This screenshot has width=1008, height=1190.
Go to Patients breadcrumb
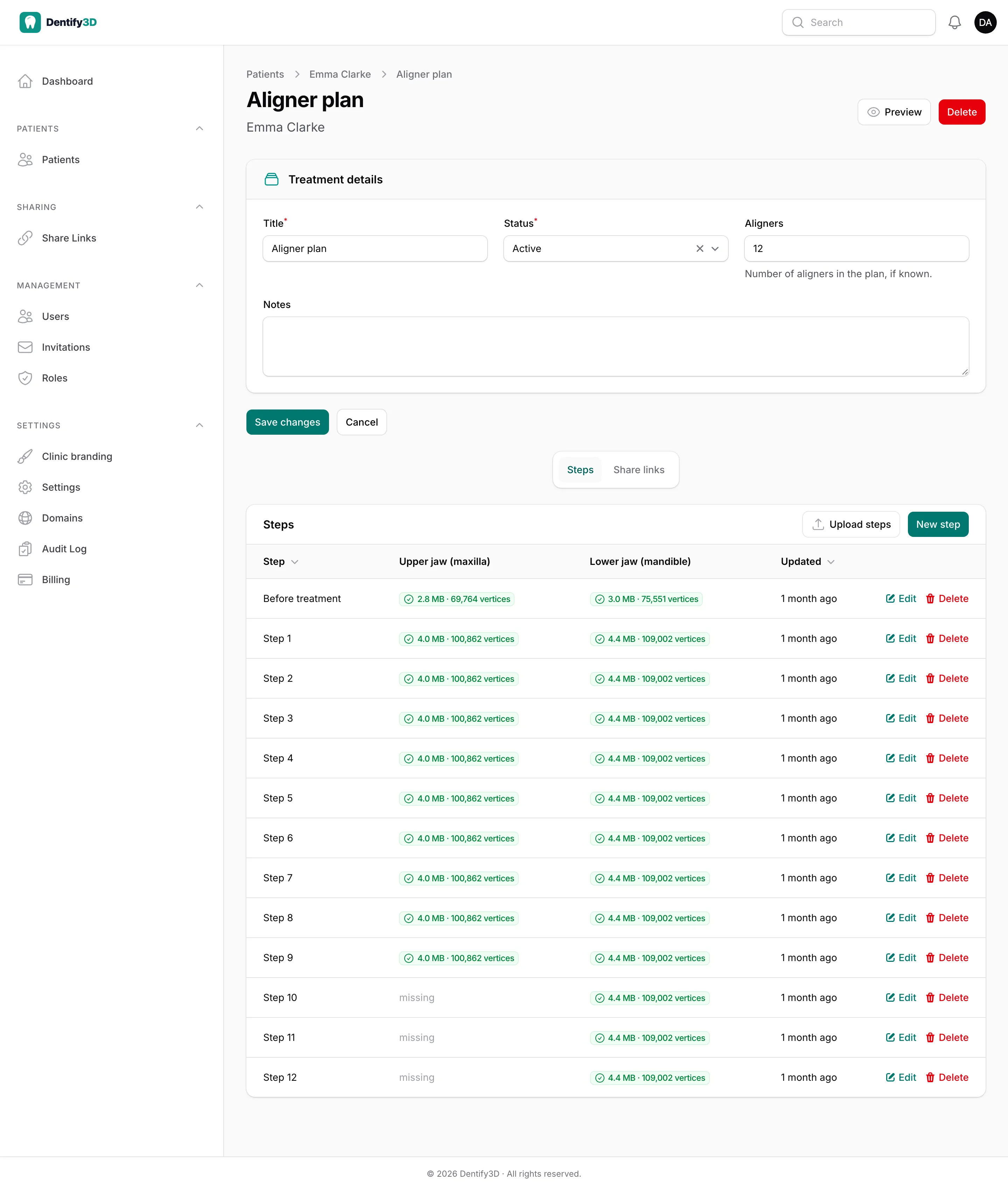[x=265, y=74]
